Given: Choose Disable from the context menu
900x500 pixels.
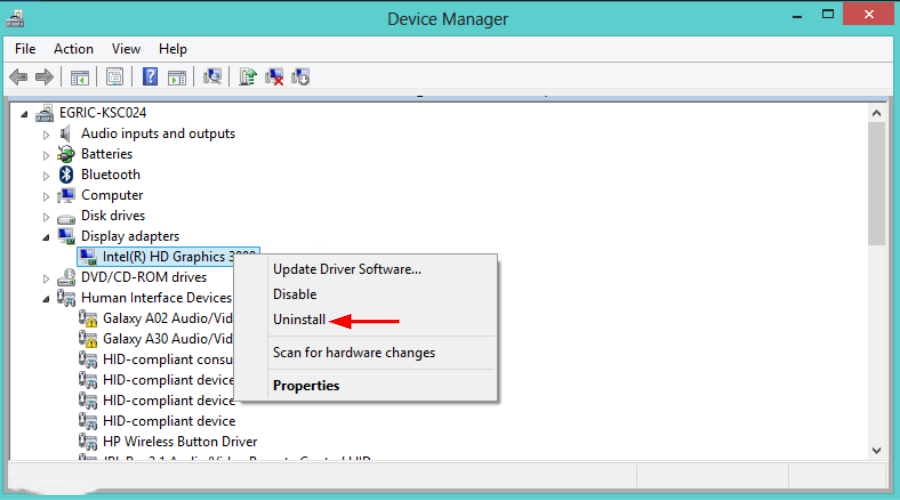Looking at the screenshot, I should 295,295.
